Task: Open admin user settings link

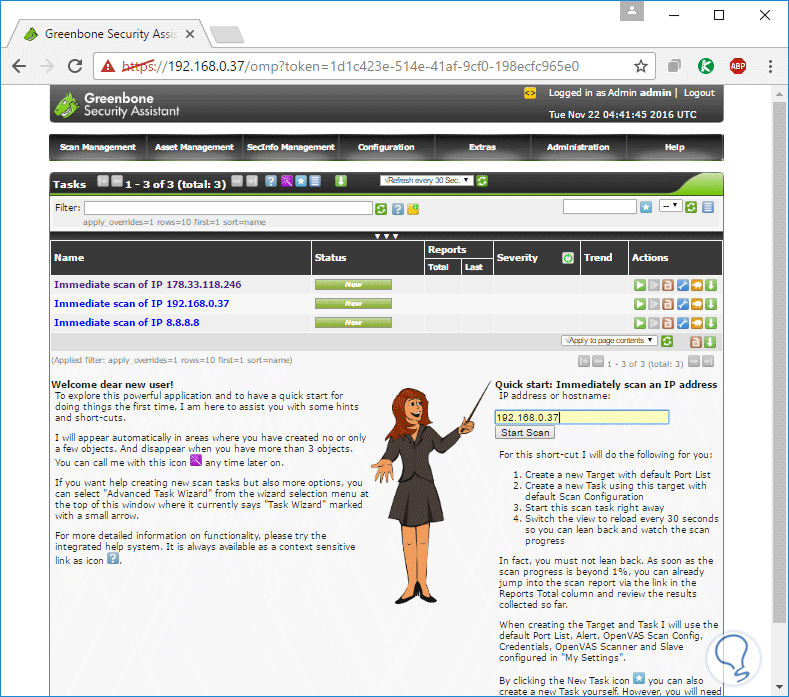Action: click(x=655, y=93)
